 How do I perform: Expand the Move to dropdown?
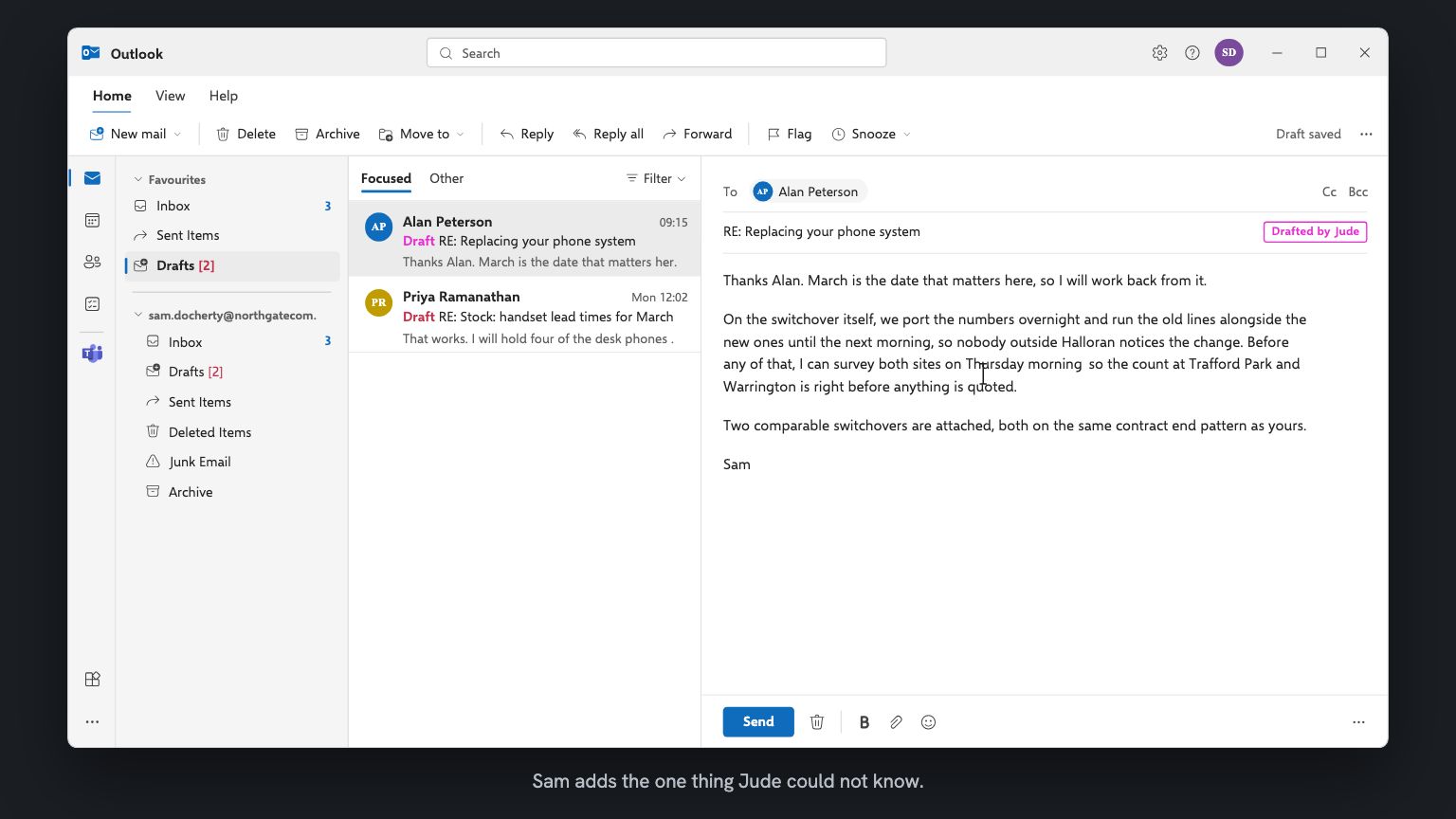tap(461, 135)
